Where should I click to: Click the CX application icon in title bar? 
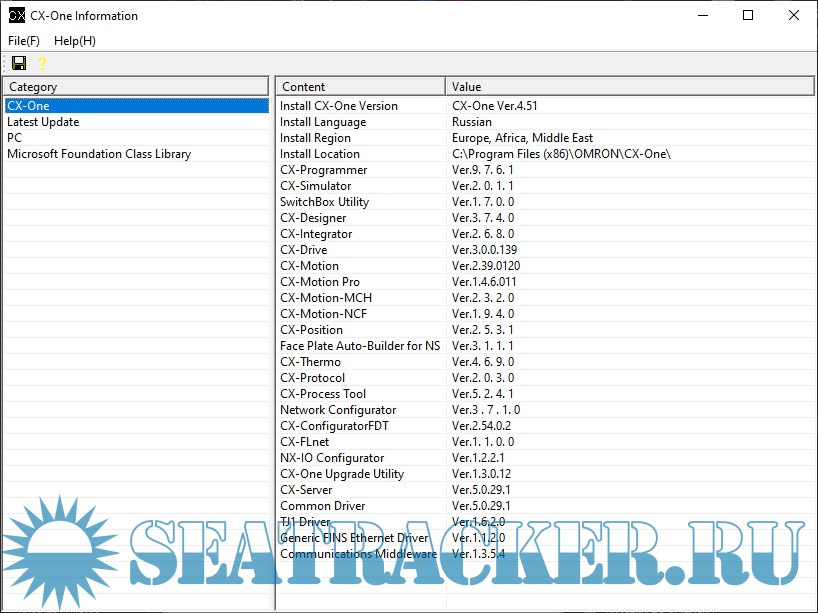pyautogui.click(x=16, y=16)
